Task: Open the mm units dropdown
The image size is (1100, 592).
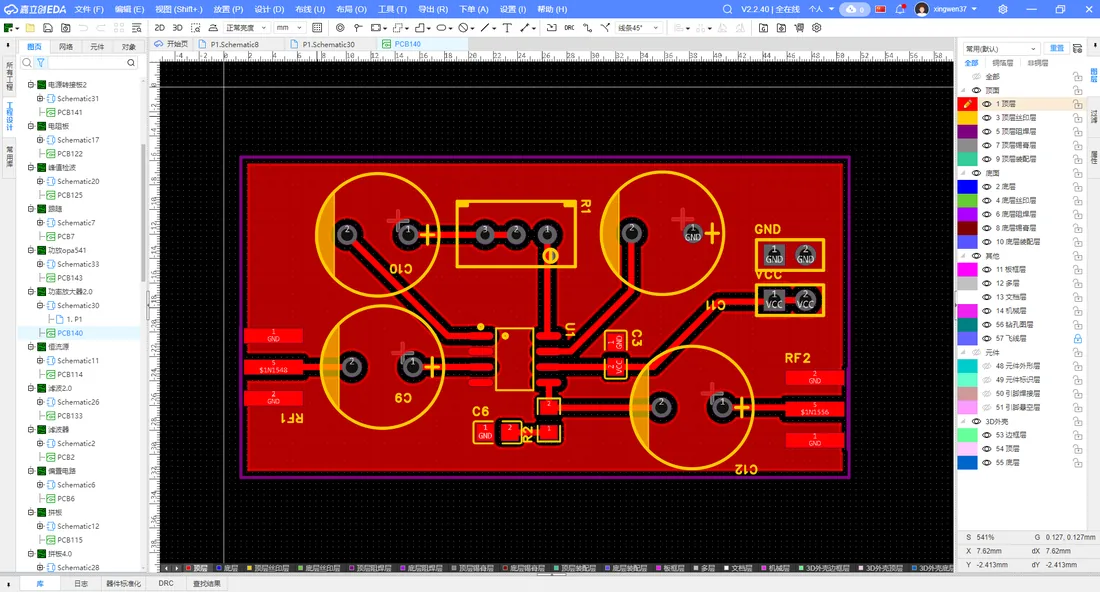Action: pos(288,28)
